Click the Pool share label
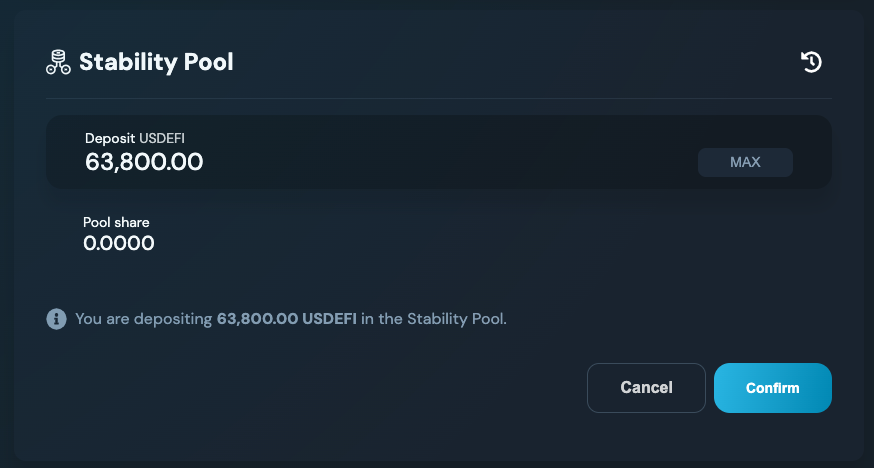Image resolution: width=874 pixels, height=468 pixels. [x=116, y=222]
